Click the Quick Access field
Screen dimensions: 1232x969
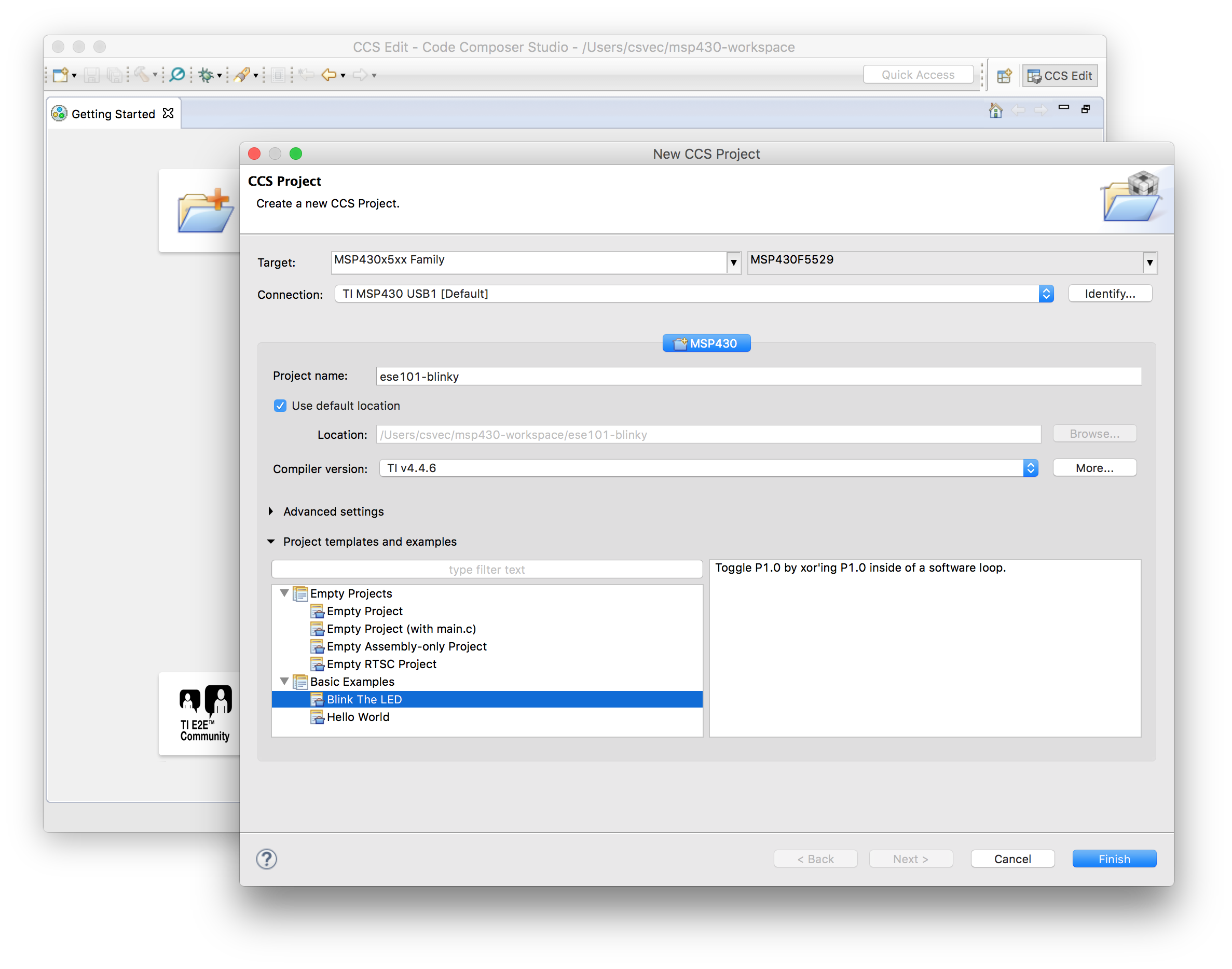(x=918, y=75)
